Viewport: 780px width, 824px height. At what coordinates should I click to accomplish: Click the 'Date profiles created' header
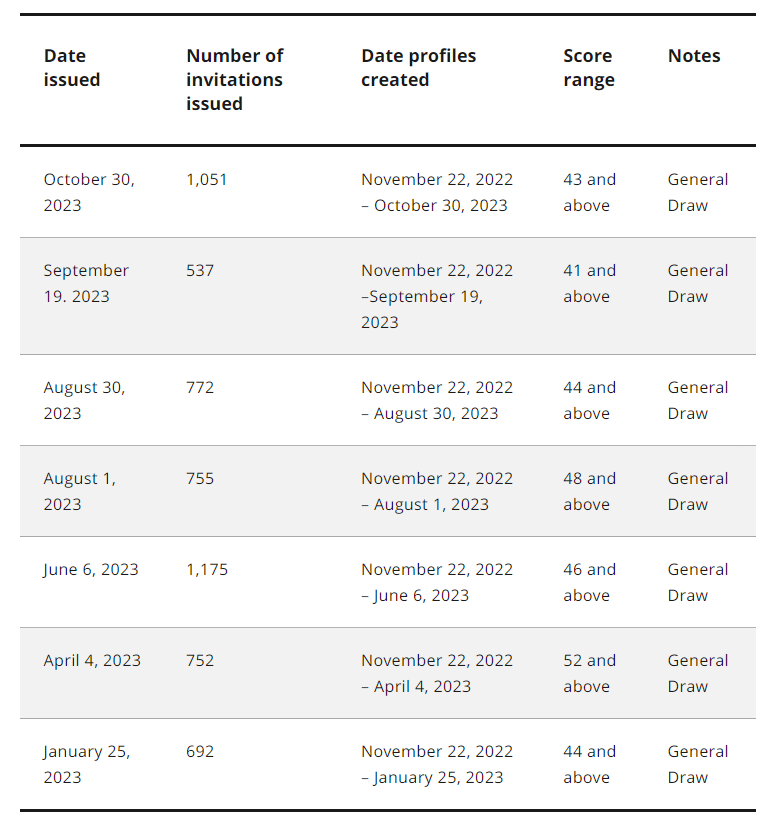pos(418,68)
